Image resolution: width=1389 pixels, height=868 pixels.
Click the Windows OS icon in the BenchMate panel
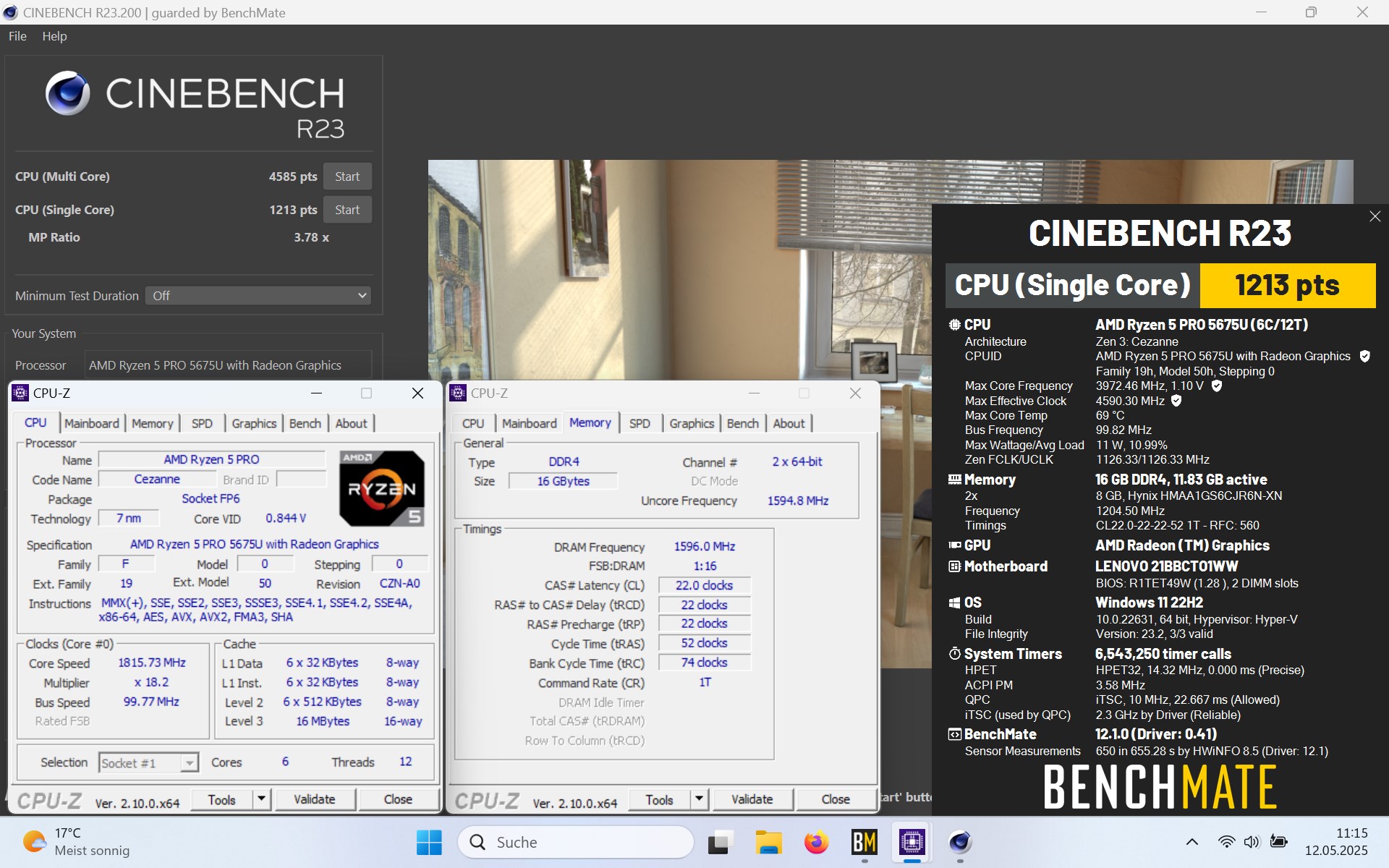955,603
